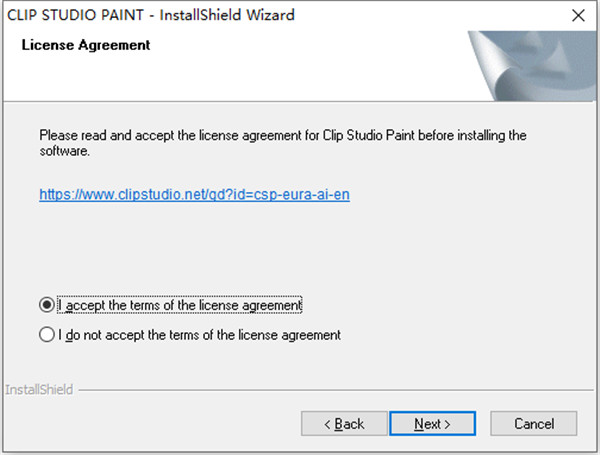Image resolution: width=600 pixels, height=455 pixels.
Task: Cancel the Clip Studio Paint installation
Action: point(534,424)
